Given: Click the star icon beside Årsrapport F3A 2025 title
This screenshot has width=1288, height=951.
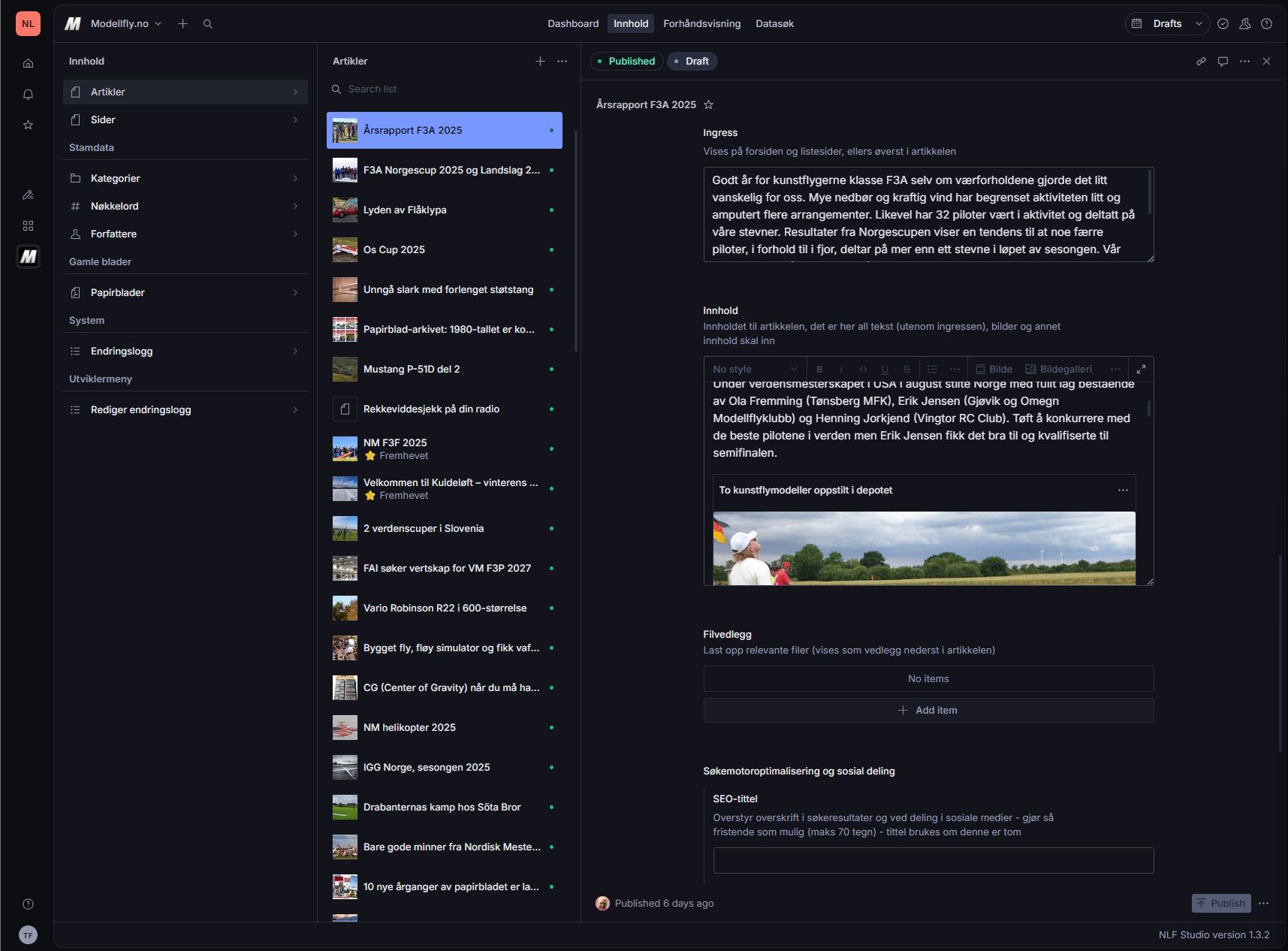Looking at the screenshot, I should pos(708,104).
